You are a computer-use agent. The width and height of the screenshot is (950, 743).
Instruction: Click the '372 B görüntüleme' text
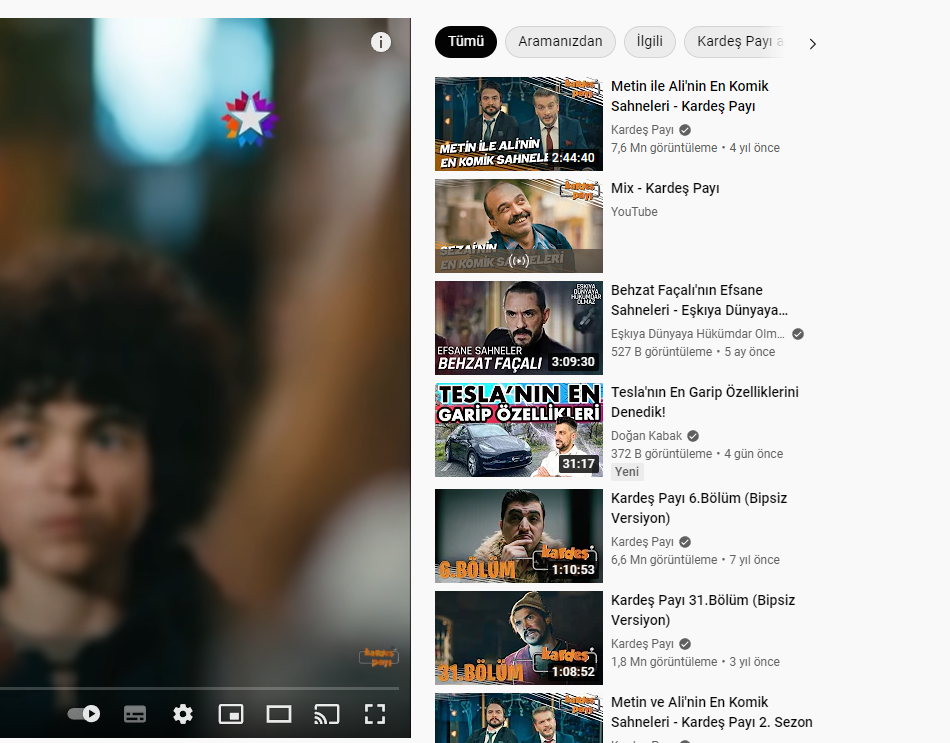[x=662, y=454]
